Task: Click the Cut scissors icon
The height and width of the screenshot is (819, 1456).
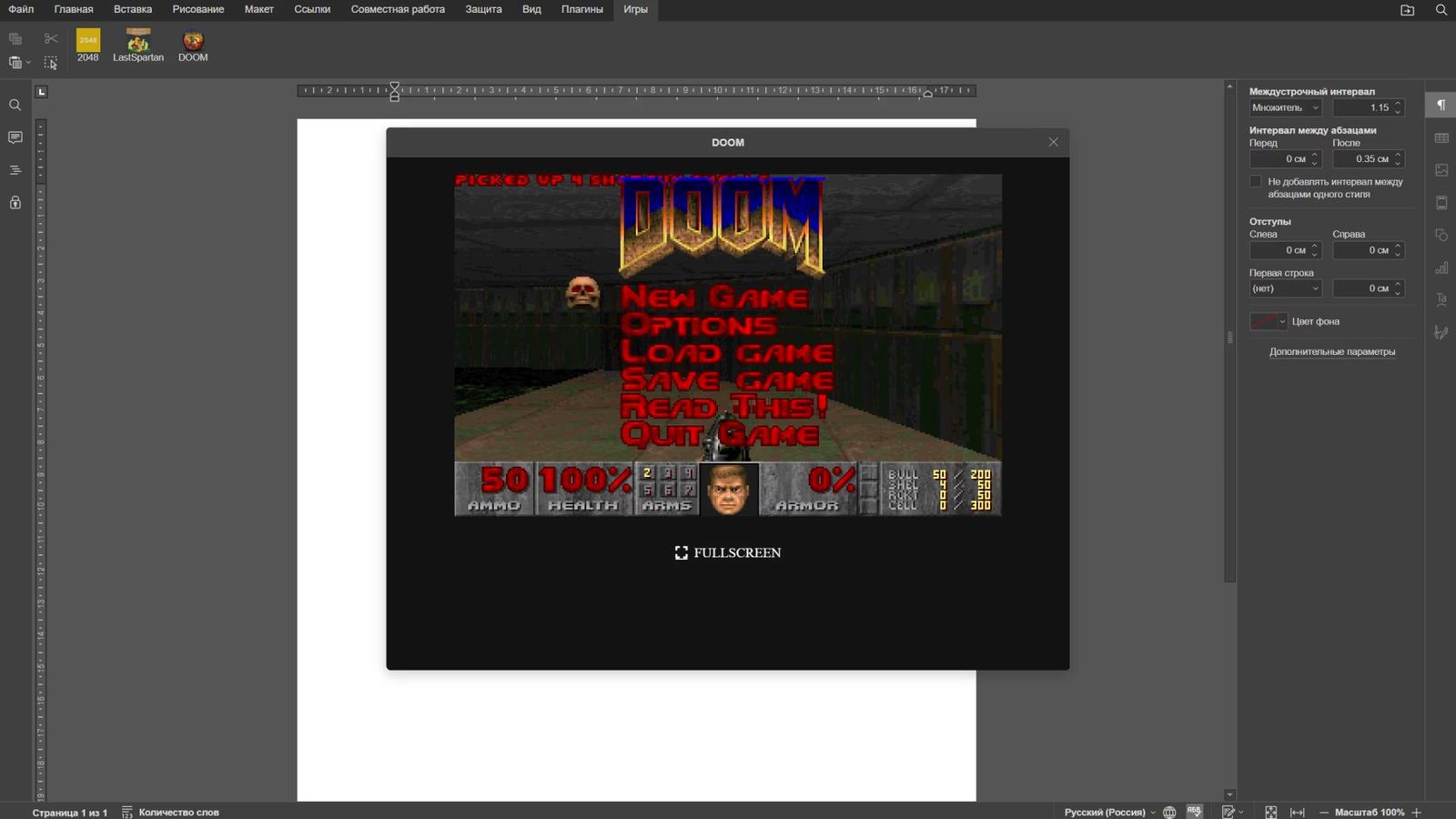Action: coord(51,39)
